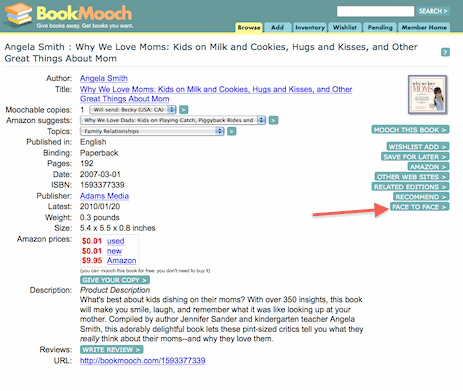463x391 pixels.
Task: Click the help question mark icon
Action: point(445,52)
